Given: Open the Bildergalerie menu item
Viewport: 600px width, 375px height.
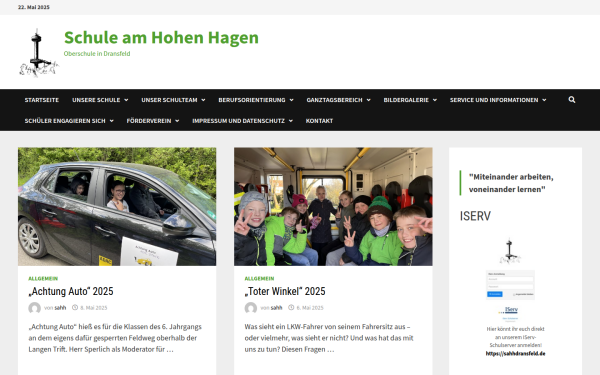Looking at the screenshot, I should pos(406,100).
